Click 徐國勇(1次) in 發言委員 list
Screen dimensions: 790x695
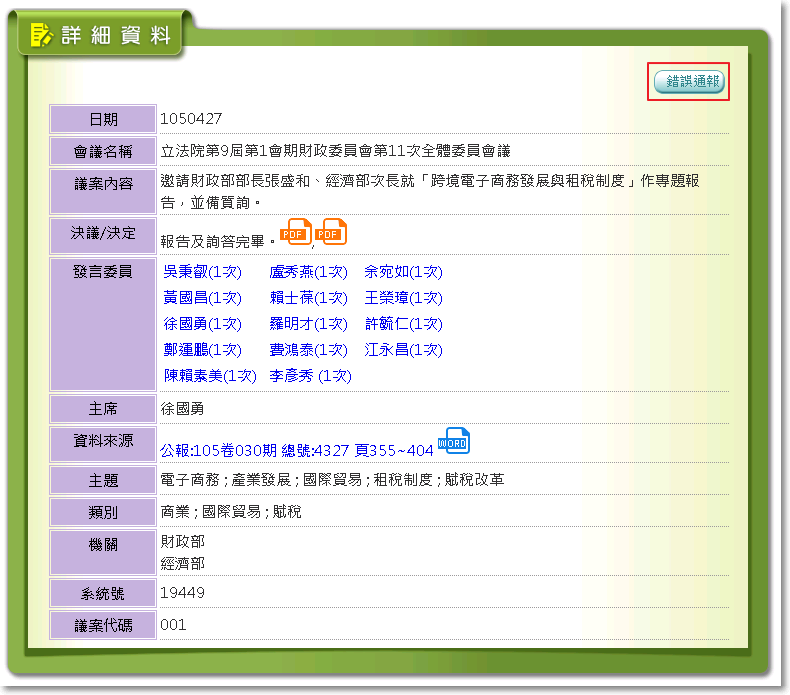tap(203, 324)
